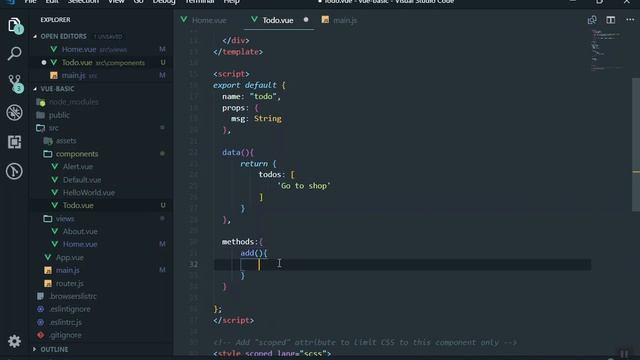The image size is (640, 360).
Task: Click the word methods in the code
Action: pyautogui.click(x=238, y=242)
